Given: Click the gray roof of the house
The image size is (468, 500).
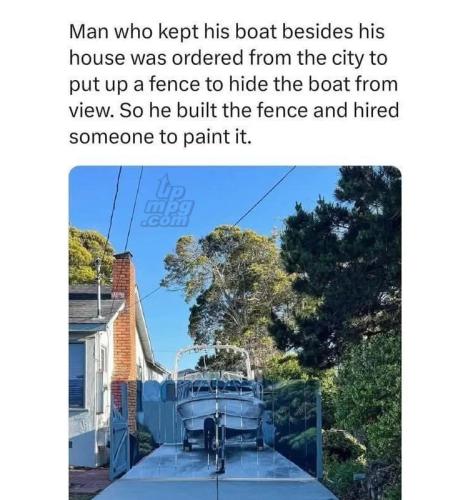Looking at the screenshot, I should 91,307.
